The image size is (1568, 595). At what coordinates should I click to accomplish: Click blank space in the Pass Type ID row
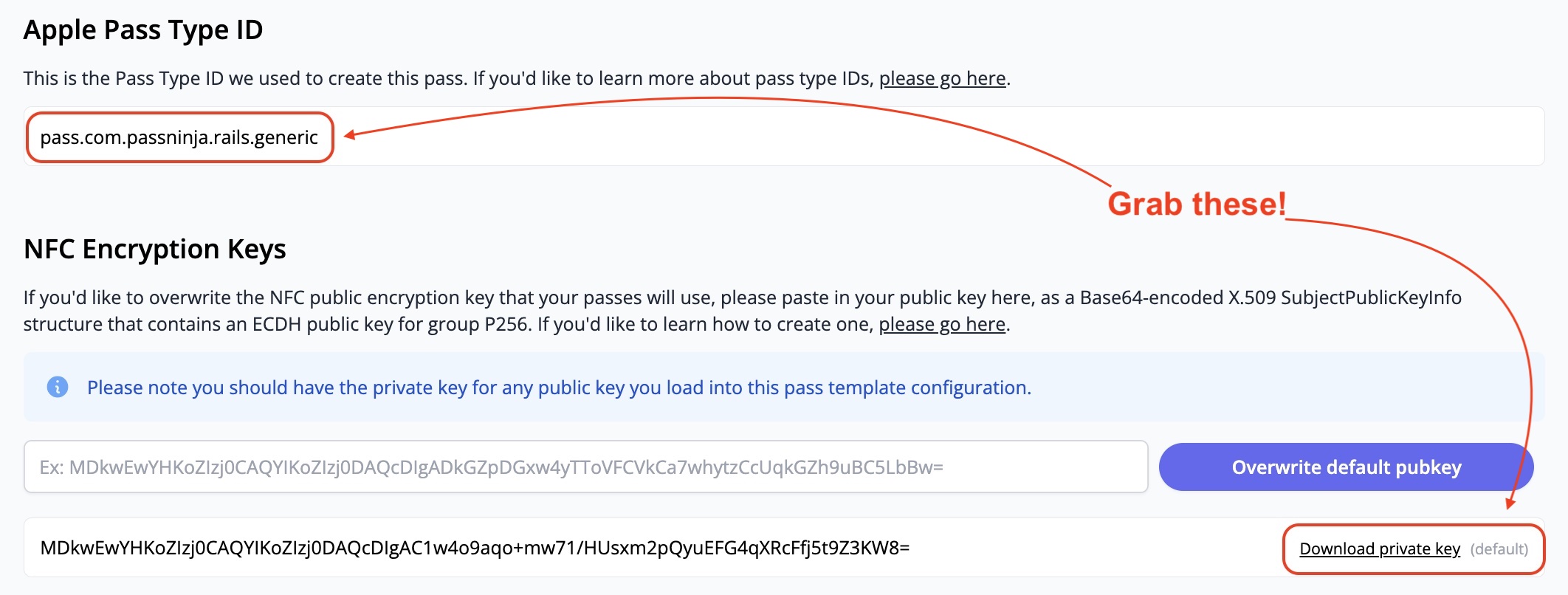886,148
